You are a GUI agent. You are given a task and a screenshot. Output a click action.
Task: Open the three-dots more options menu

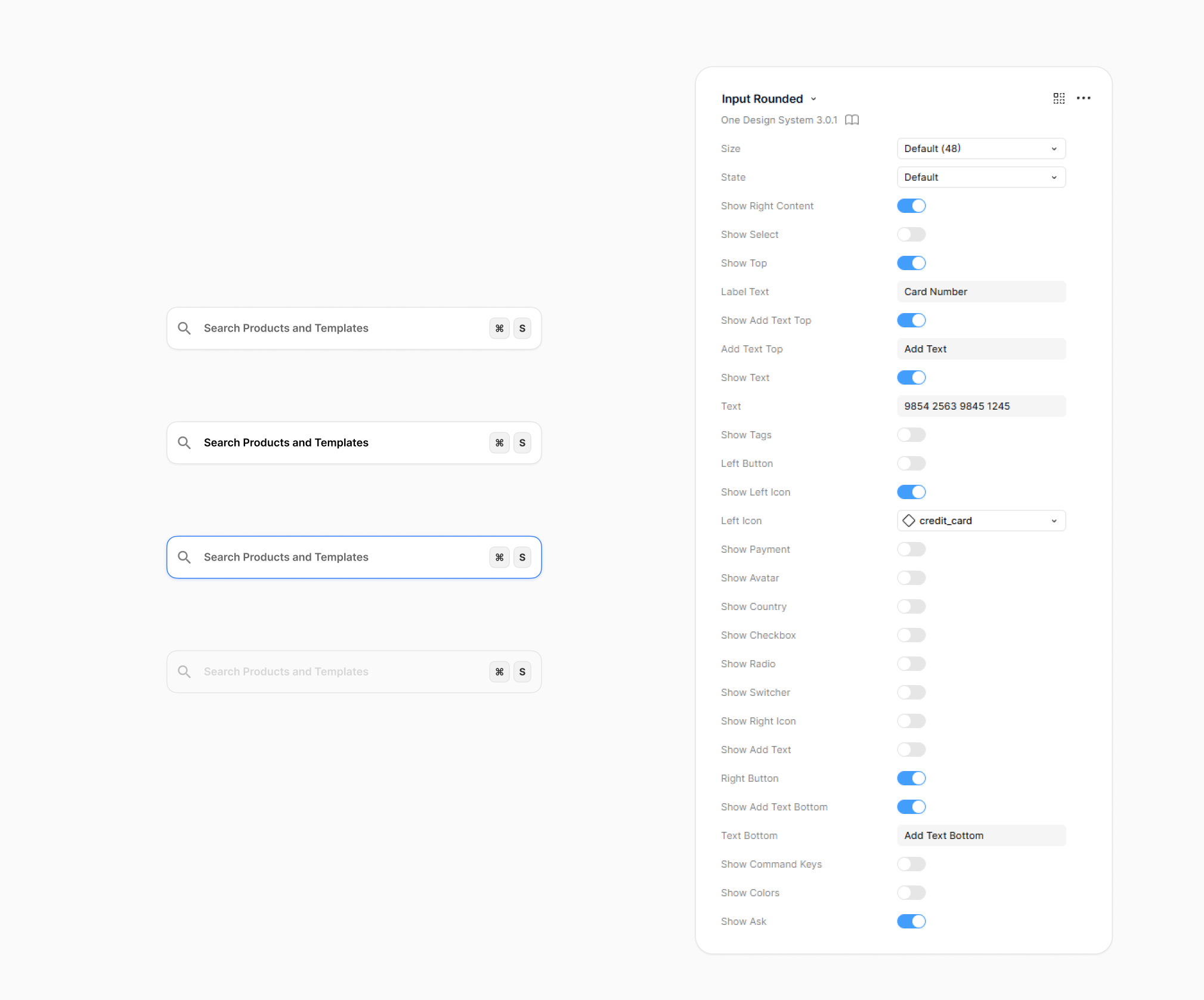1083,98
